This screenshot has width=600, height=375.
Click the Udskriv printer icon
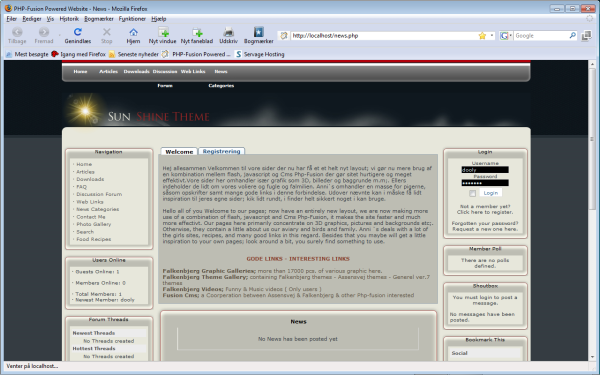pyautogui.click(x=228, y=32)
